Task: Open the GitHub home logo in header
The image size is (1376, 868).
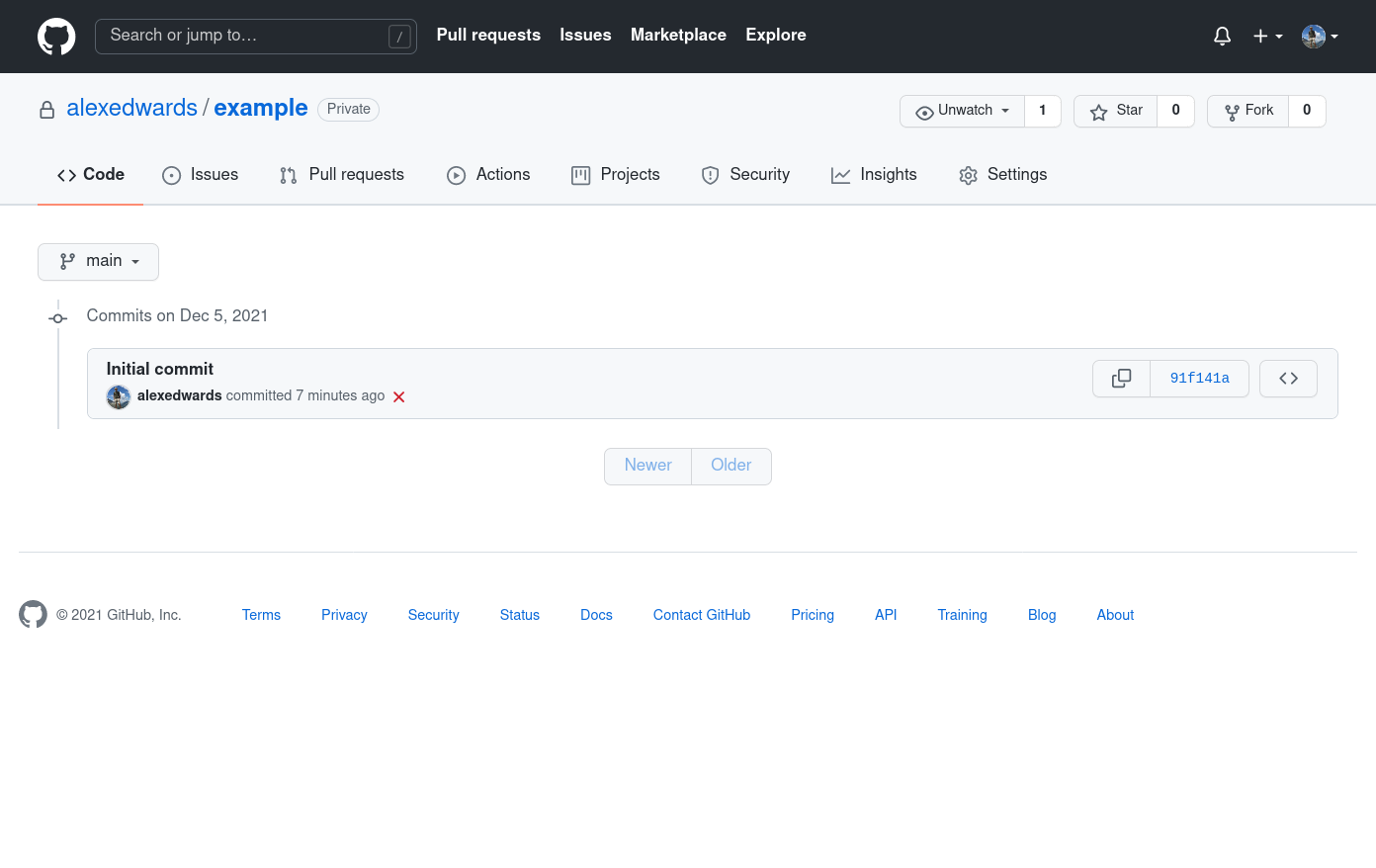Action: [x=56, y=37]
